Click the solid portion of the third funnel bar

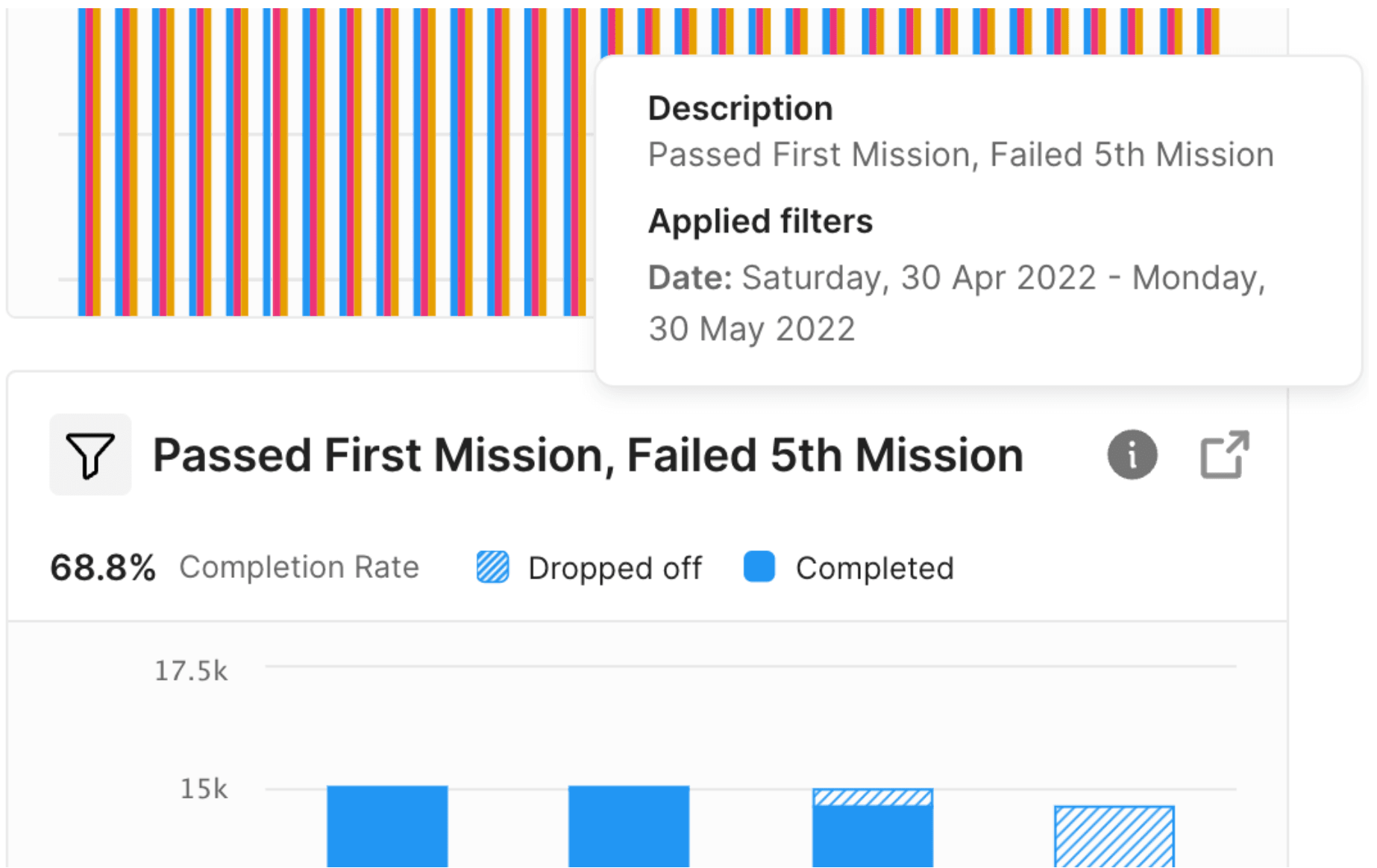tap(873, 837)
